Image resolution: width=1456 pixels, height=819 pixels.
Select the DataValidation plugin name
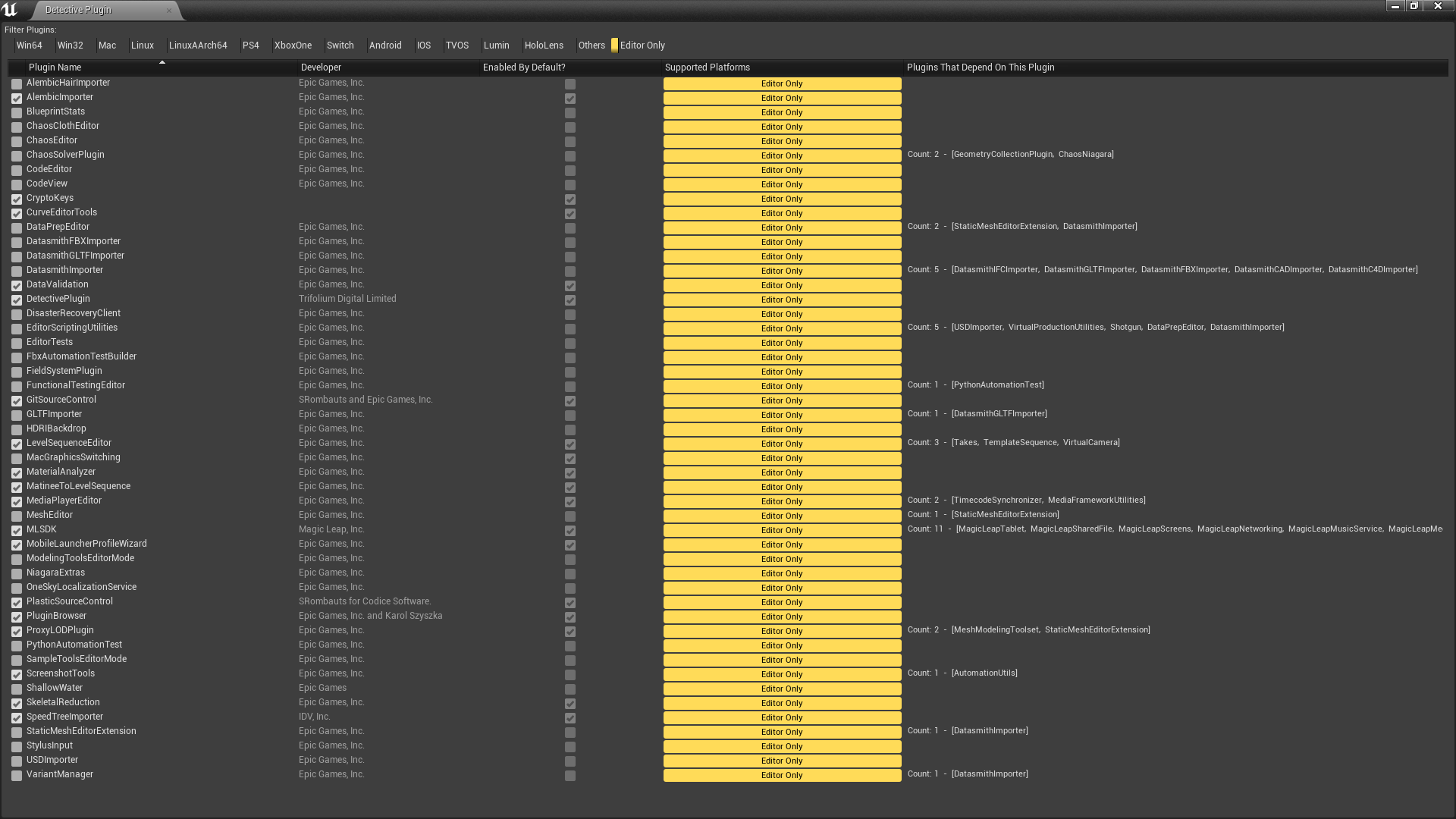[x=57, y=284]
